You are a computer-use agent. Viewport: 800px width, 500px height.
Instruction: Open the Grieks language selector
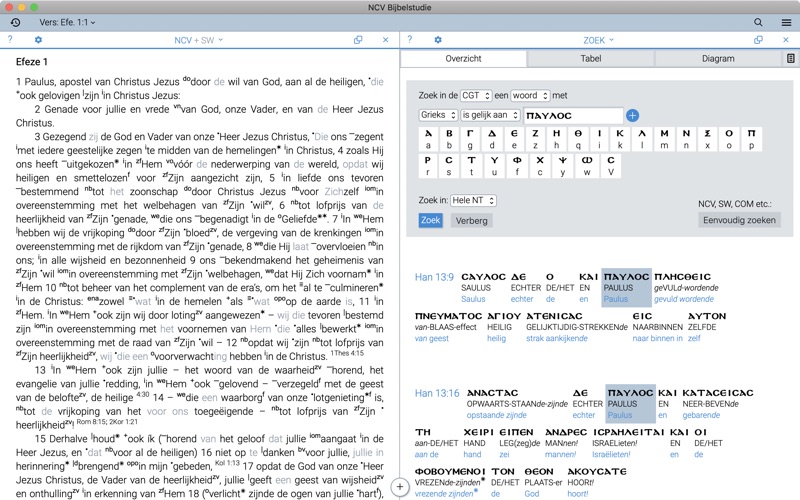[x=438, y=115]
